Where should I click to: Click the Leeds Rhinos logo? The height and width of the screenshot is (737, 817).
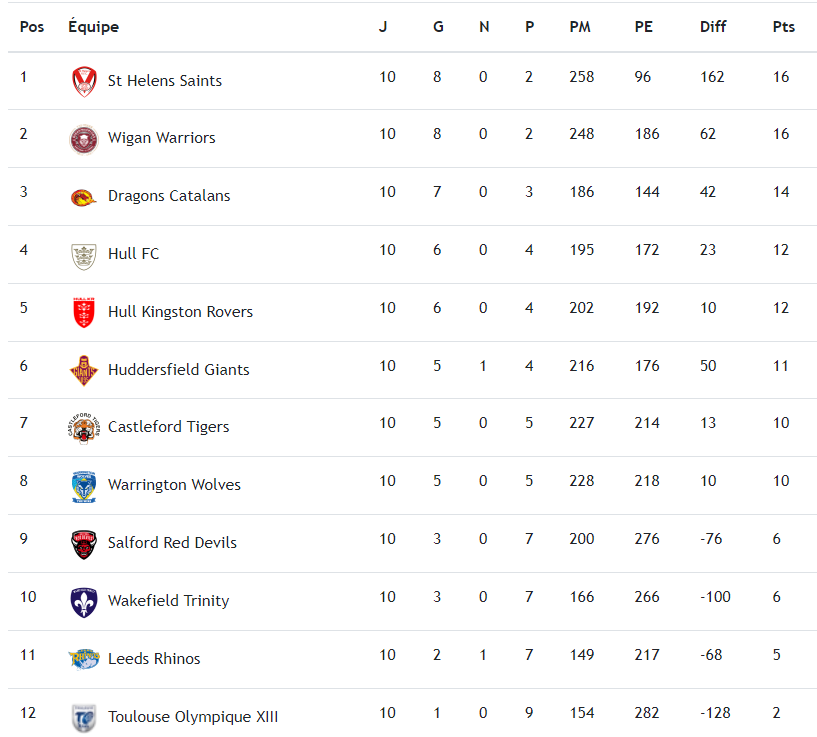[x=84, y=659]
